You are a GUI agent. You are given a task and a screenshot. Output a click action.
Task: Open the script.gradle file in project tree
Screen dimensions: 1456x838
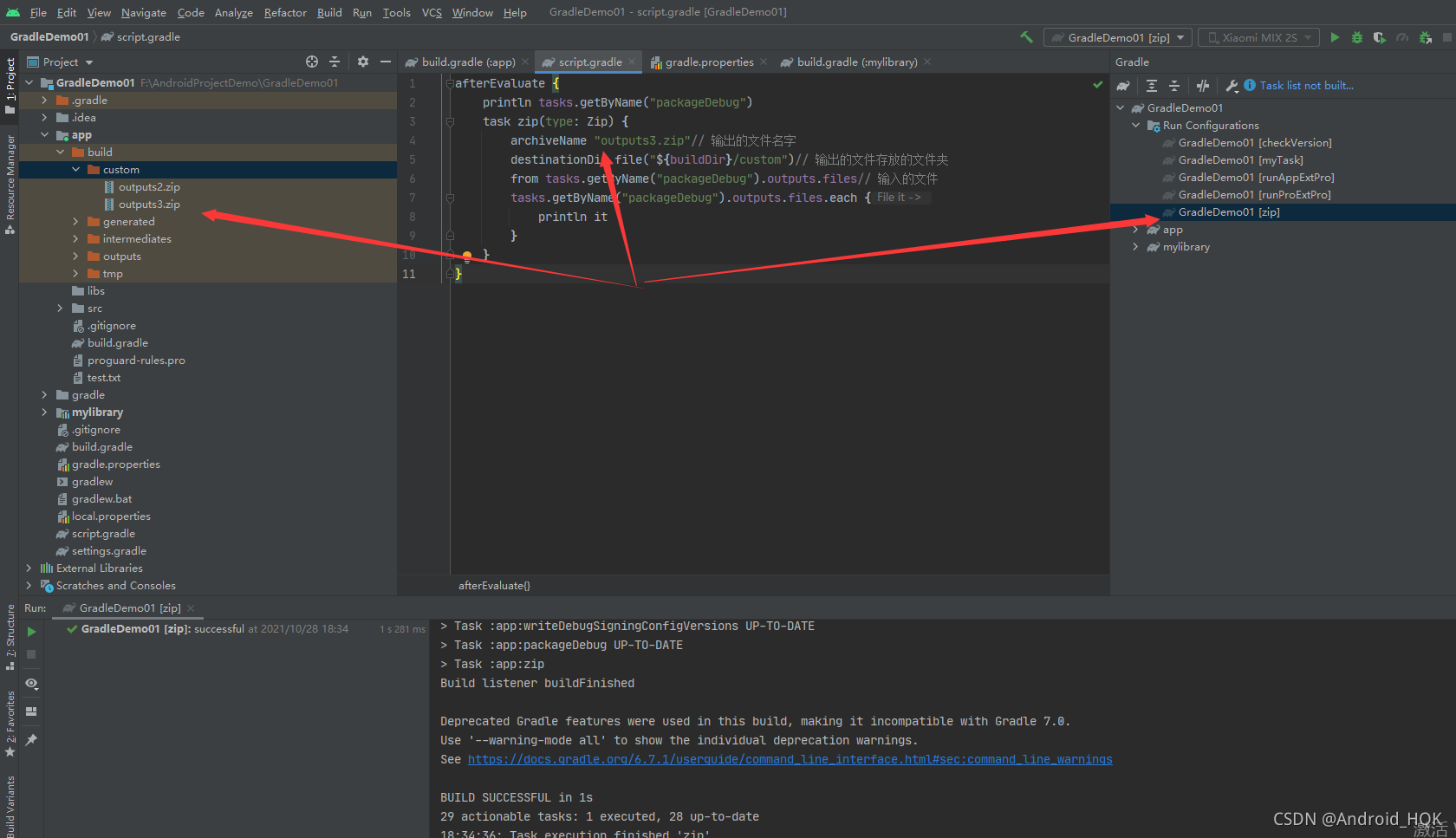coord(103,534)
